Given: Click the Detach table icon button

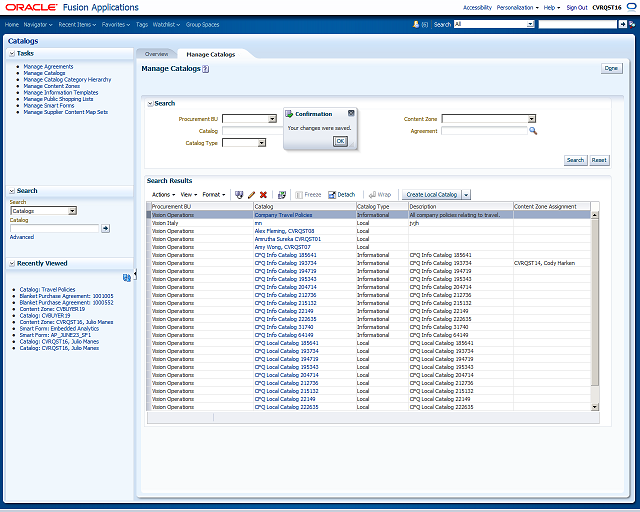Looking at the screenshot, I should (x=342, y=195).
